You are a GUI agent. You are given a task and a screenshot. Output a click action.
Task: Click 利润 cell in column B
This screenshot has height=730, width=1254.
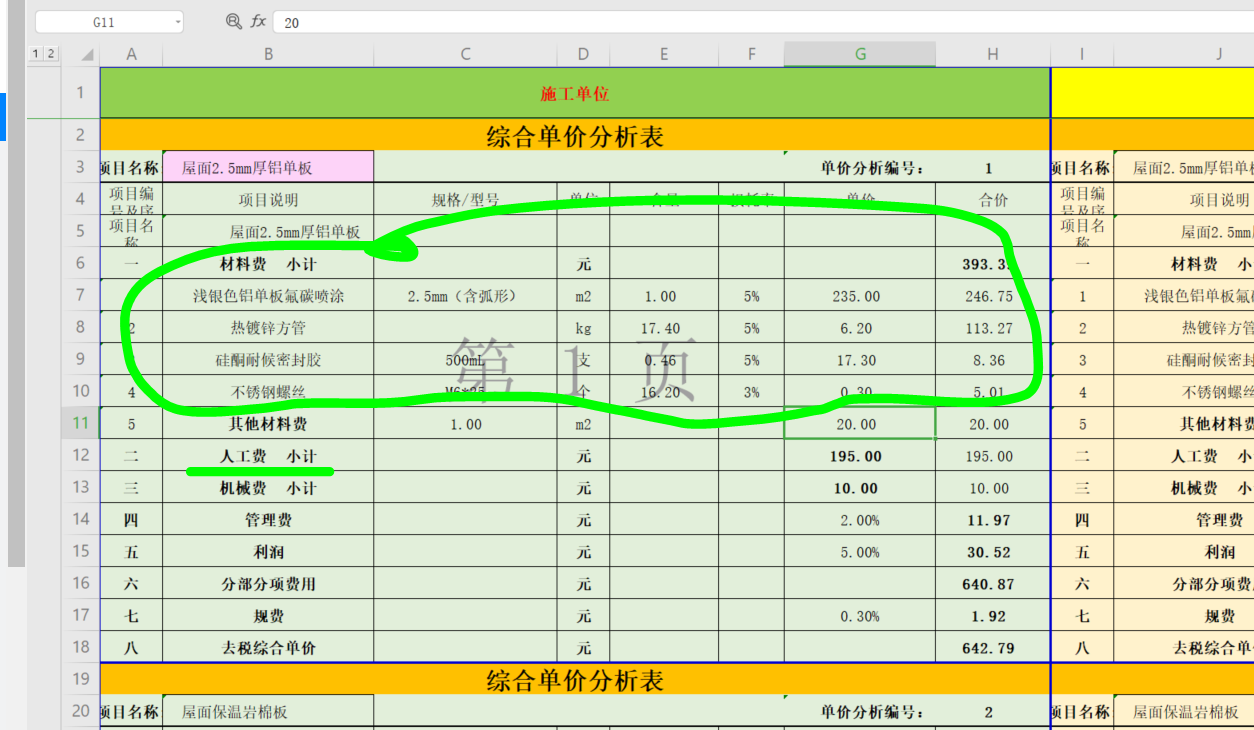268,552
